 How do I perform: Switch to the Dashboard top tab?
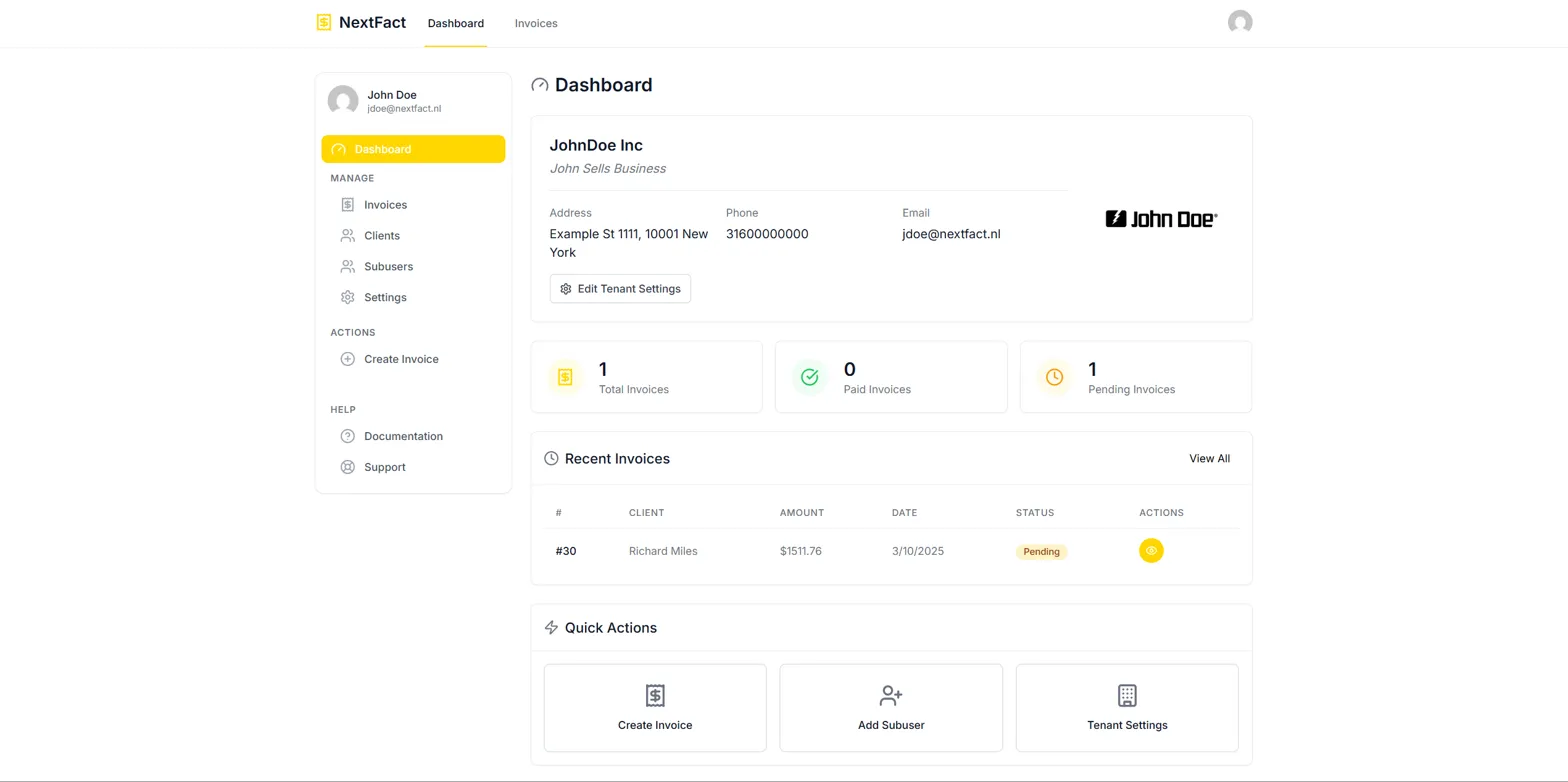pos(456,23)
